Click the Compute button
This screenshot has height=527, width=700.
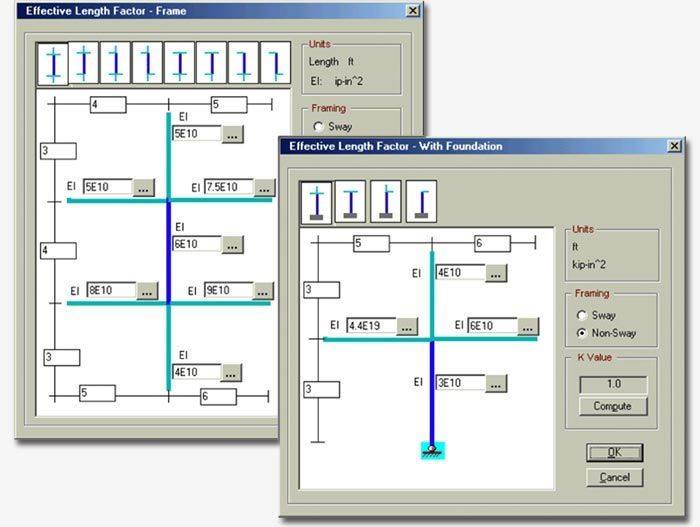(x=612, y=406)
